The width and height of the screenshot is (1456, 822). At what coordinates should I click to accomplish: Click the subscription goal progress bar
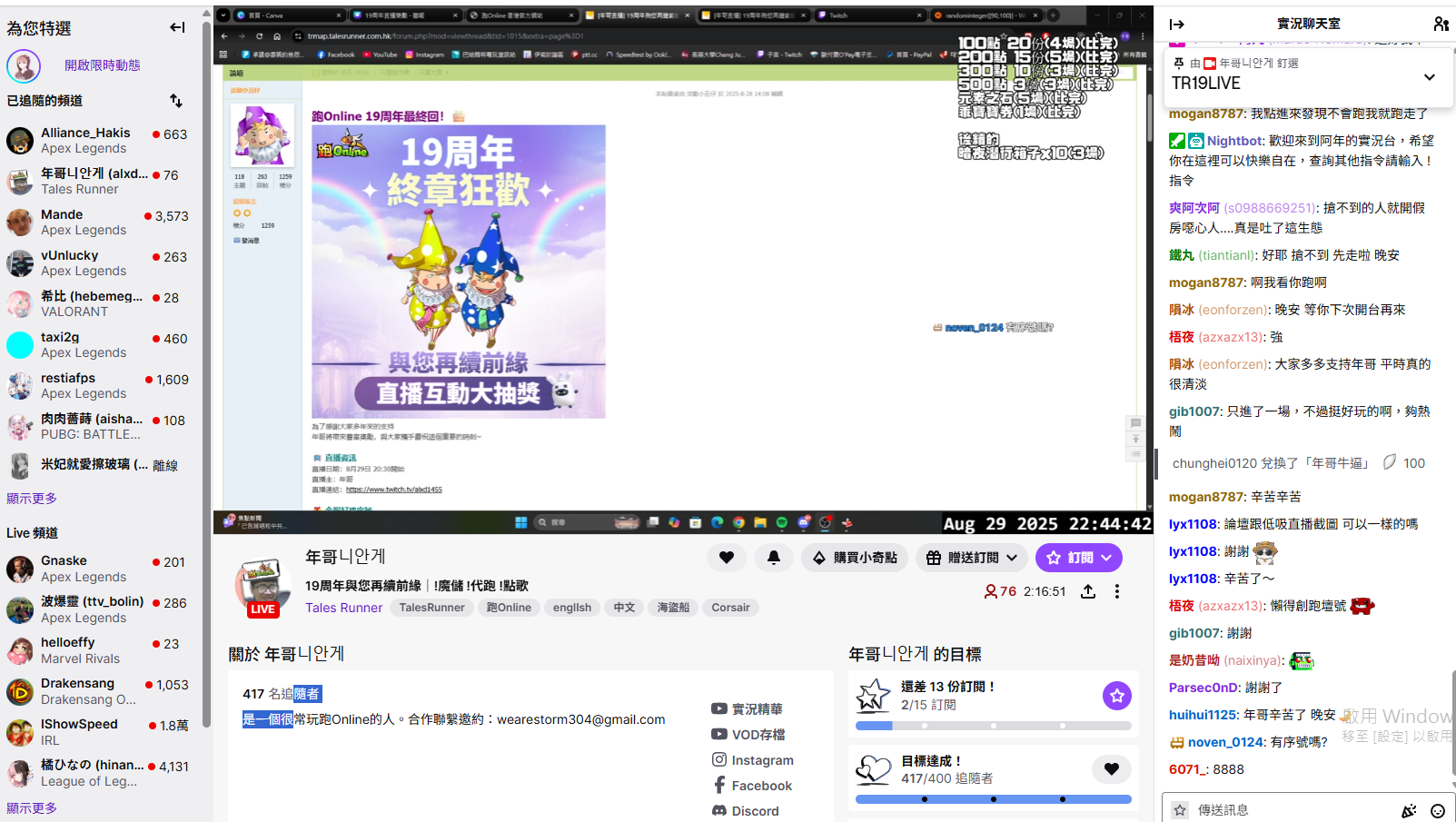[x=993, y=726]
